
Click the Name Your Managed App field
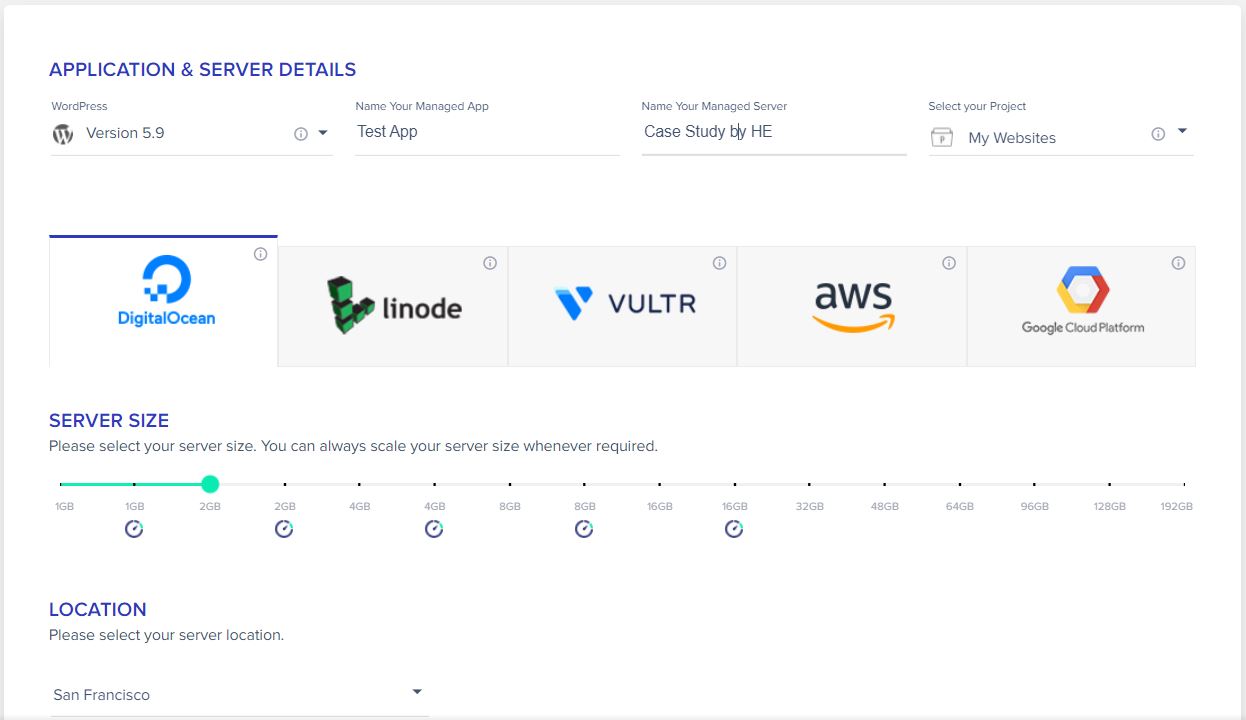pos(487,132)
